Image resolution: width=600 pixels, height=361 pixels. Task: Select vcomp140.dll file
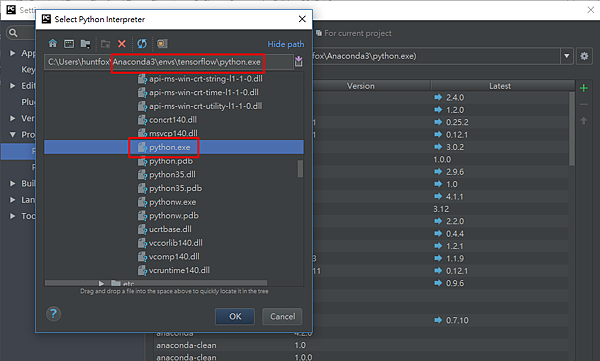[174, 257]
